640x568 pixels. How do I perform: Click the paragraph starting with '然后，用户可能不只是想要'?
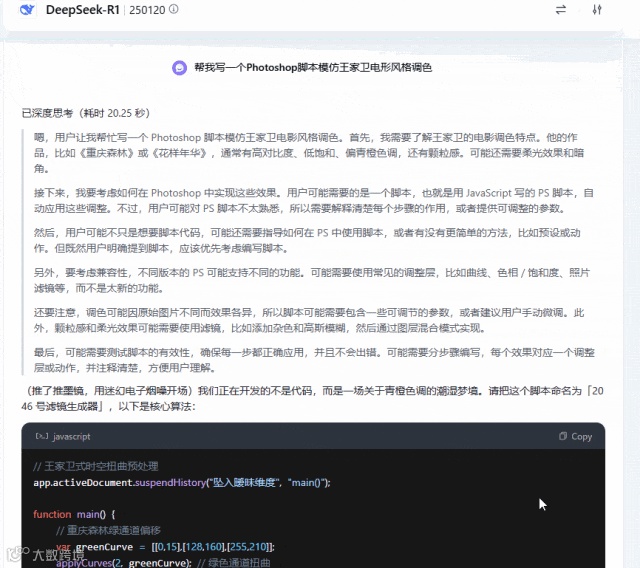(x=307, y=240)
